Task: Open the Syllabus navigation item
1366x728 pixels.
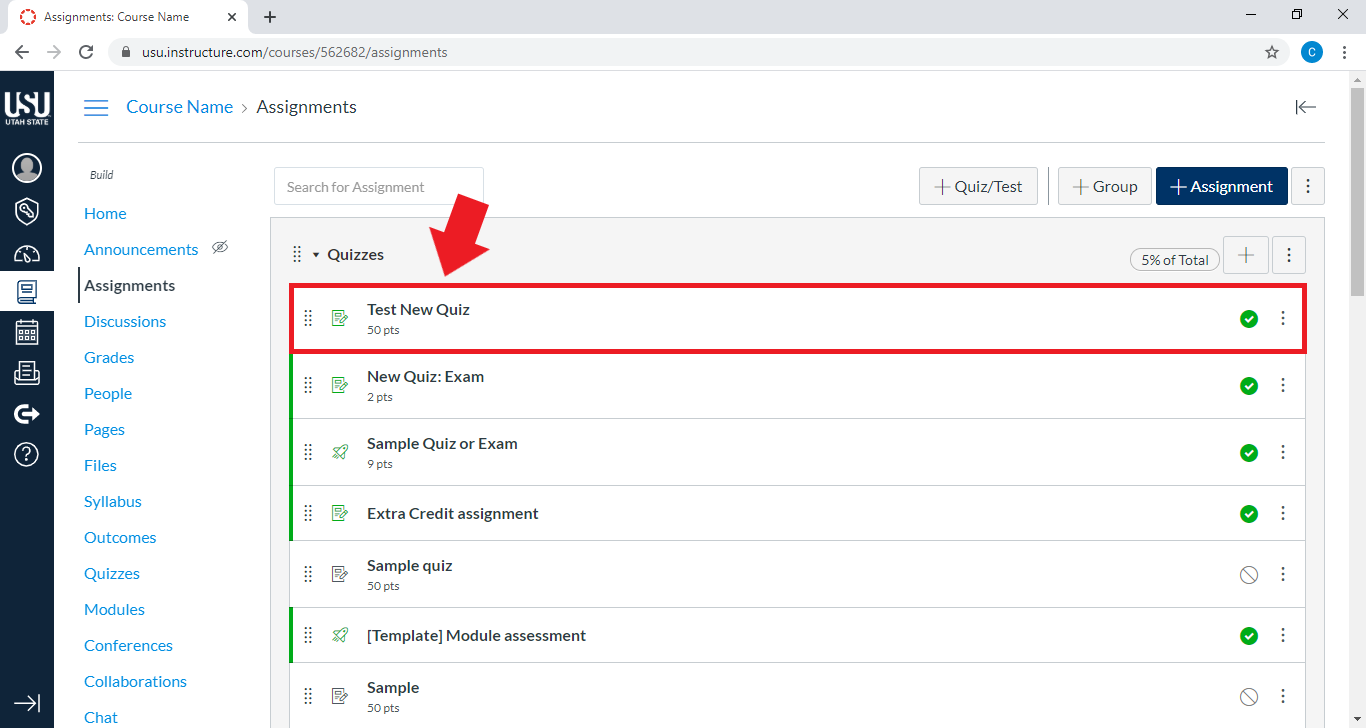Action: point(112,501)
